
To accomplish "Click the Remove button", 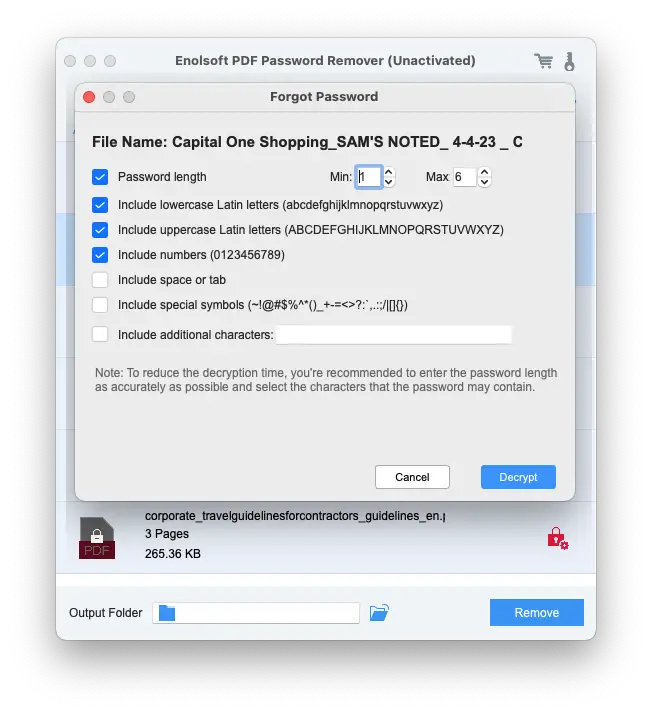I will point(537,612).
